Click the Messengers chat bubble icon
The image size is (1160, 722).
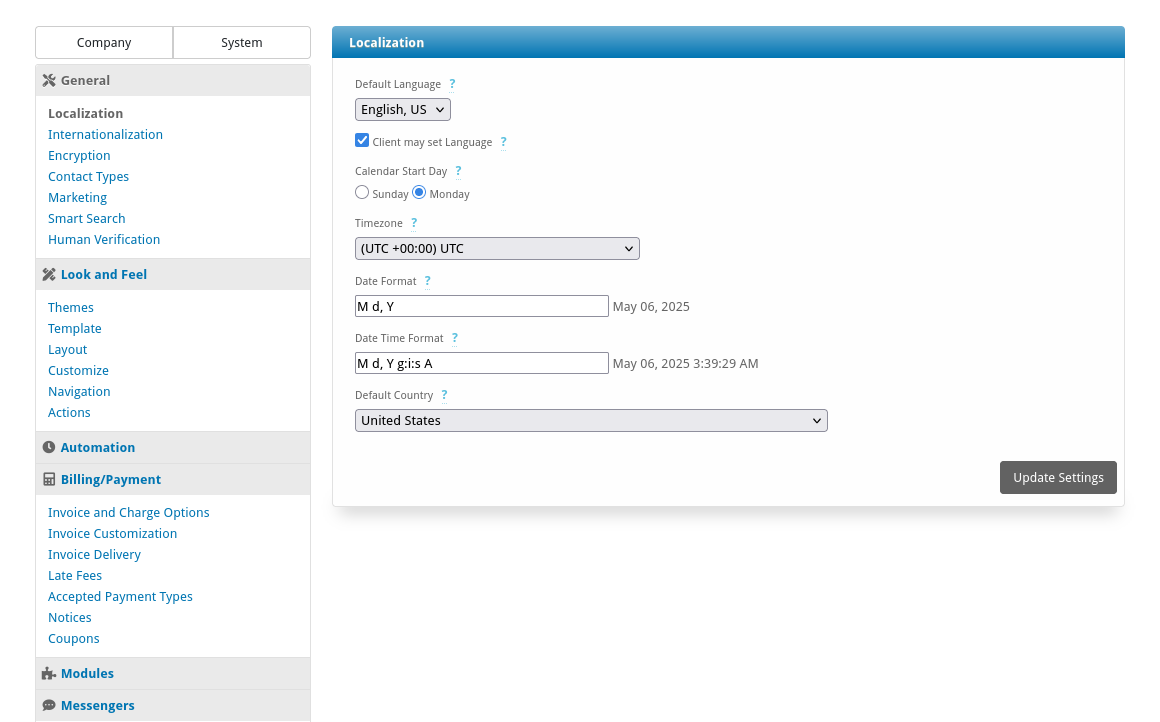coord(49,706)
